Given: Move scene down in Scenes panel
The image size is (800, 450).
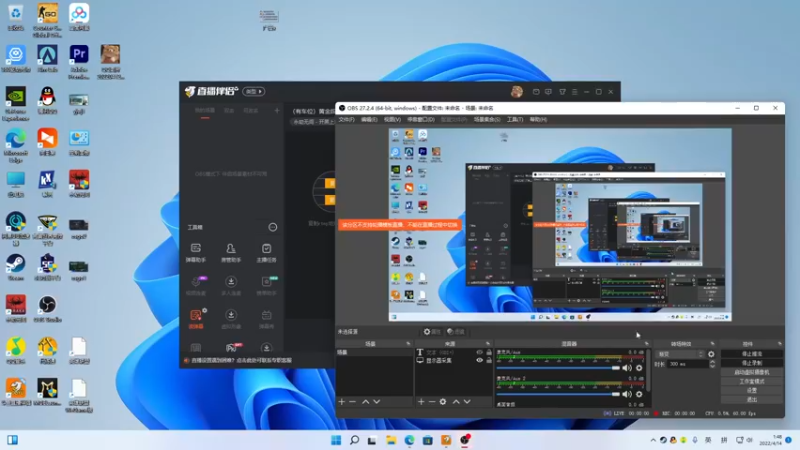Looking at the screenshot, I should point(377,402).
